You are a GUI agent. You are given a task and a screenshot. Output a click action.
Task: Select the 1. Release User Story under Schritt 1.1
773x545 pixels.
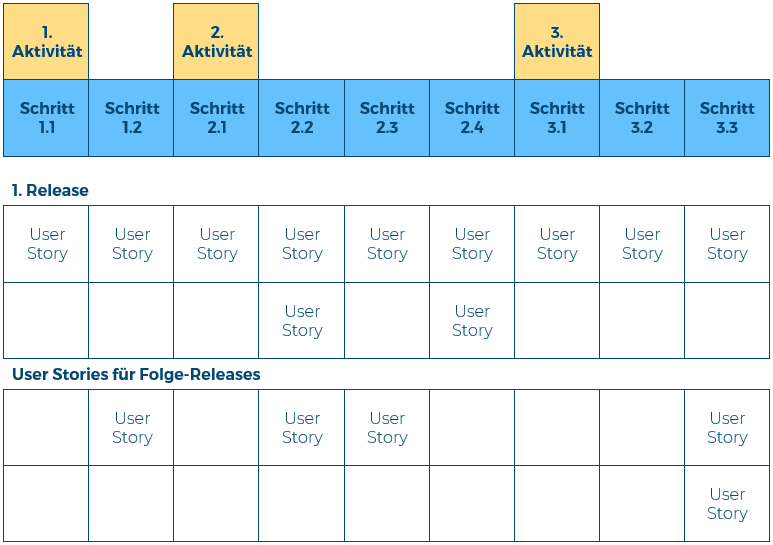[x=47, y=244]
